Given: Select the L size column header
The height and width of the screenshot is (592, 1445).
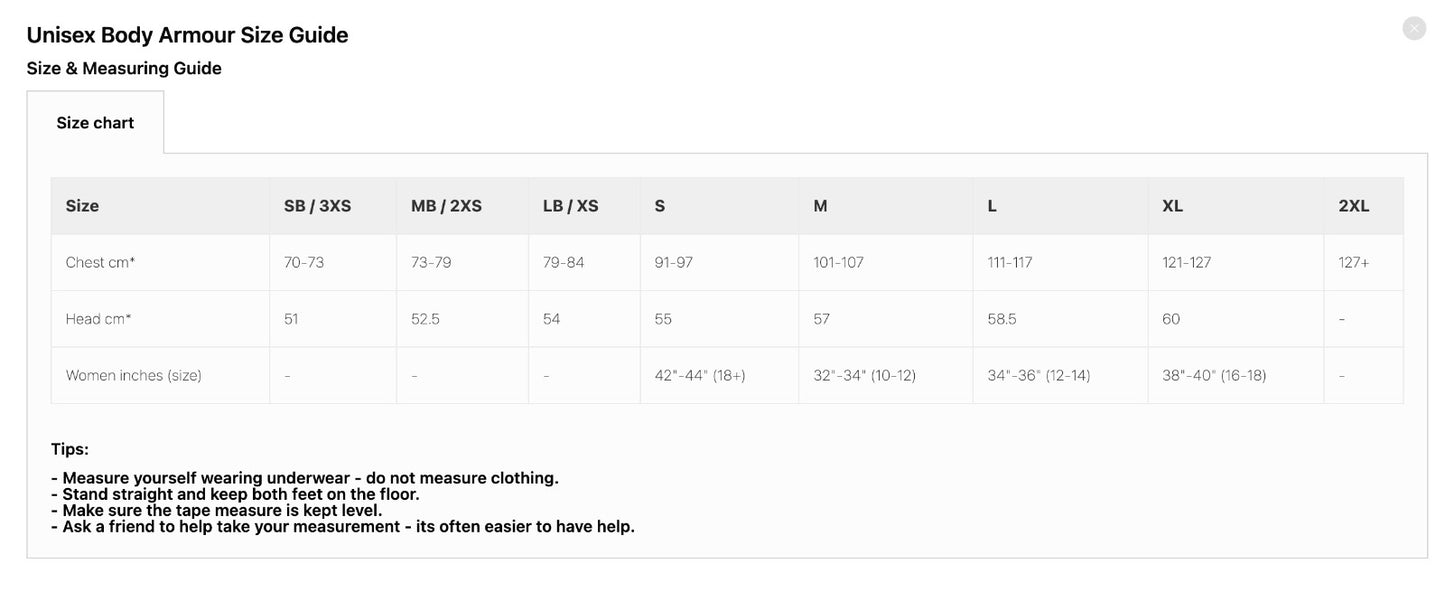Looking at the screenshot, I should 990,205.
